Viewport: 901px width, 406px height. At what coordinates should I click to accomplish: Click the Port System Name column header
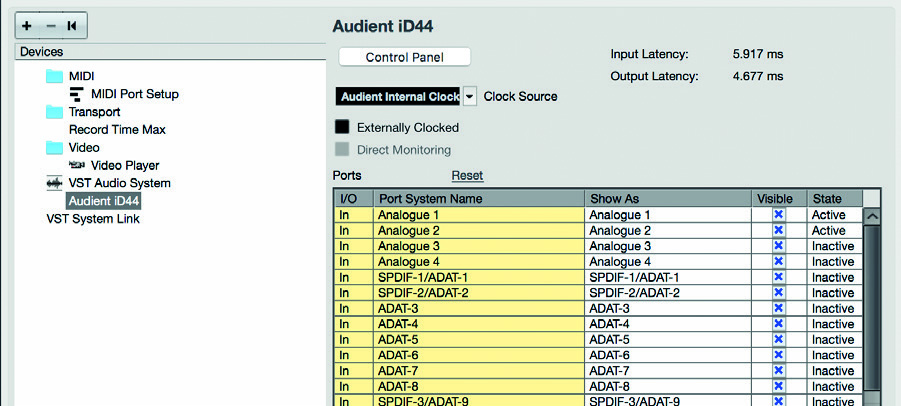coord(479,199)
